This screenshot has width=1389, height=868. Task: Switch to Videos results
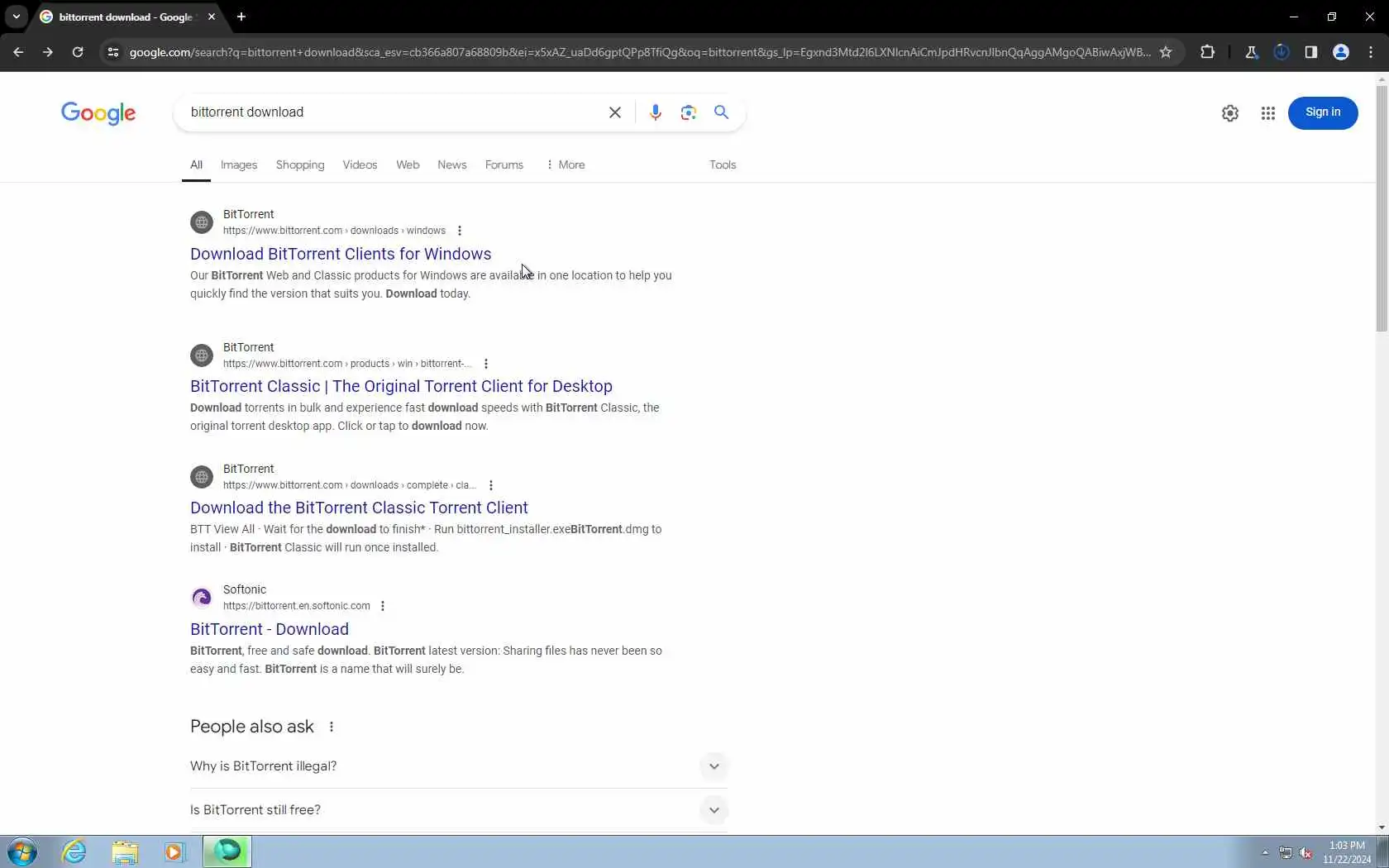tap(360, 165)
